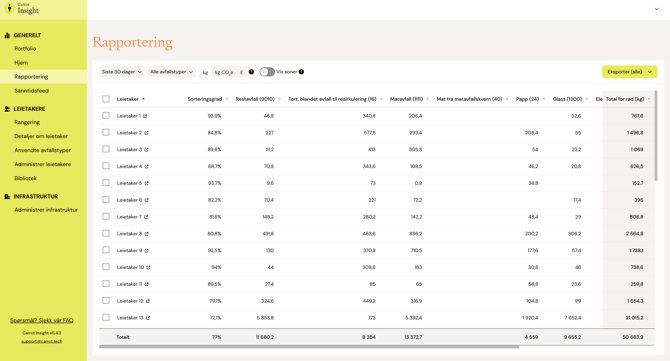Sort by Tørt, blandet avfall column arrow
Image resolution: width=670 pixels, height=361 pixels.
[x=381, y=99]
